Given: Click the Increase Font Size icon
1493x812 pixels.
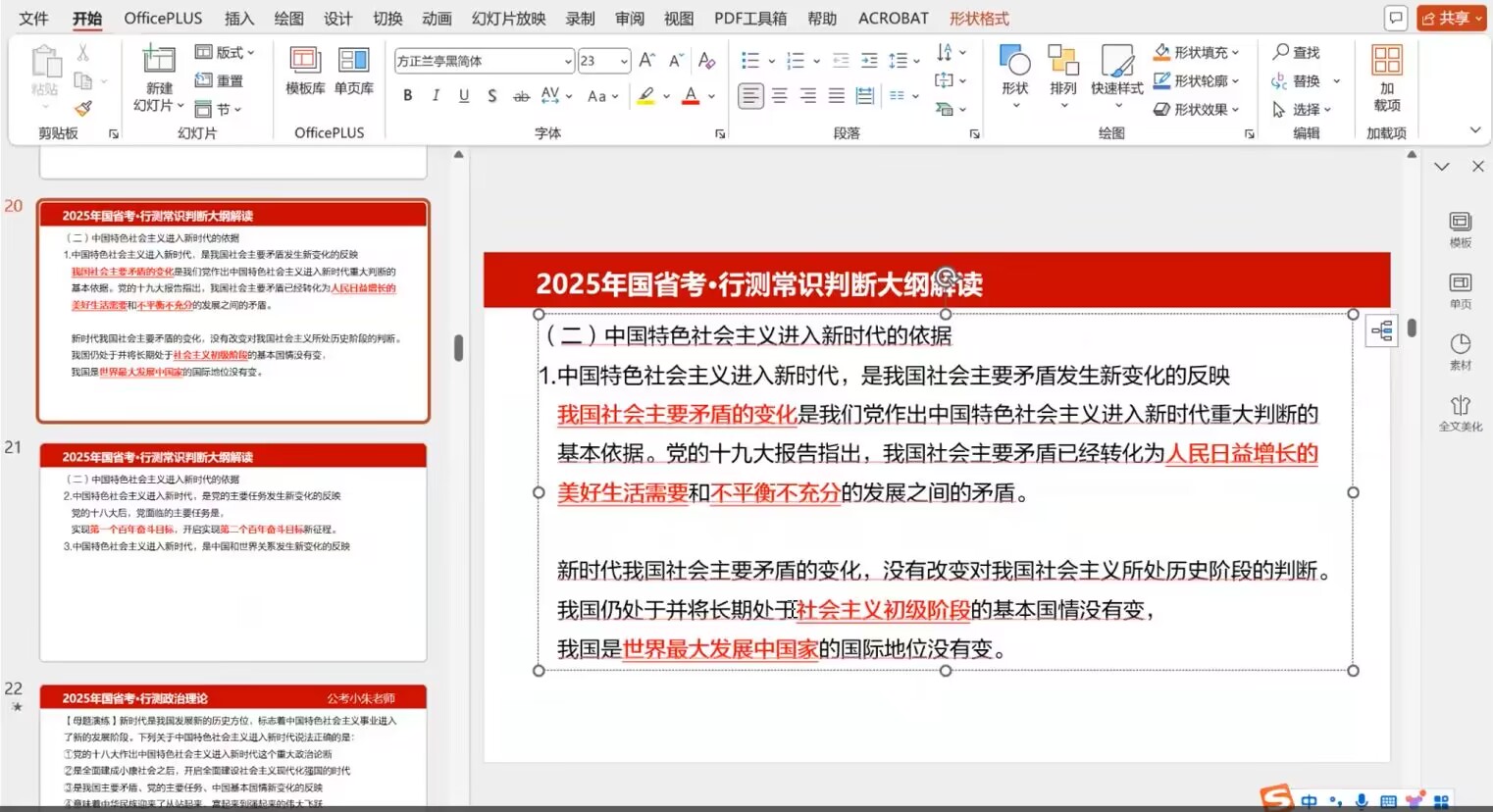Looking at the screenshot, I should (646, 61).
